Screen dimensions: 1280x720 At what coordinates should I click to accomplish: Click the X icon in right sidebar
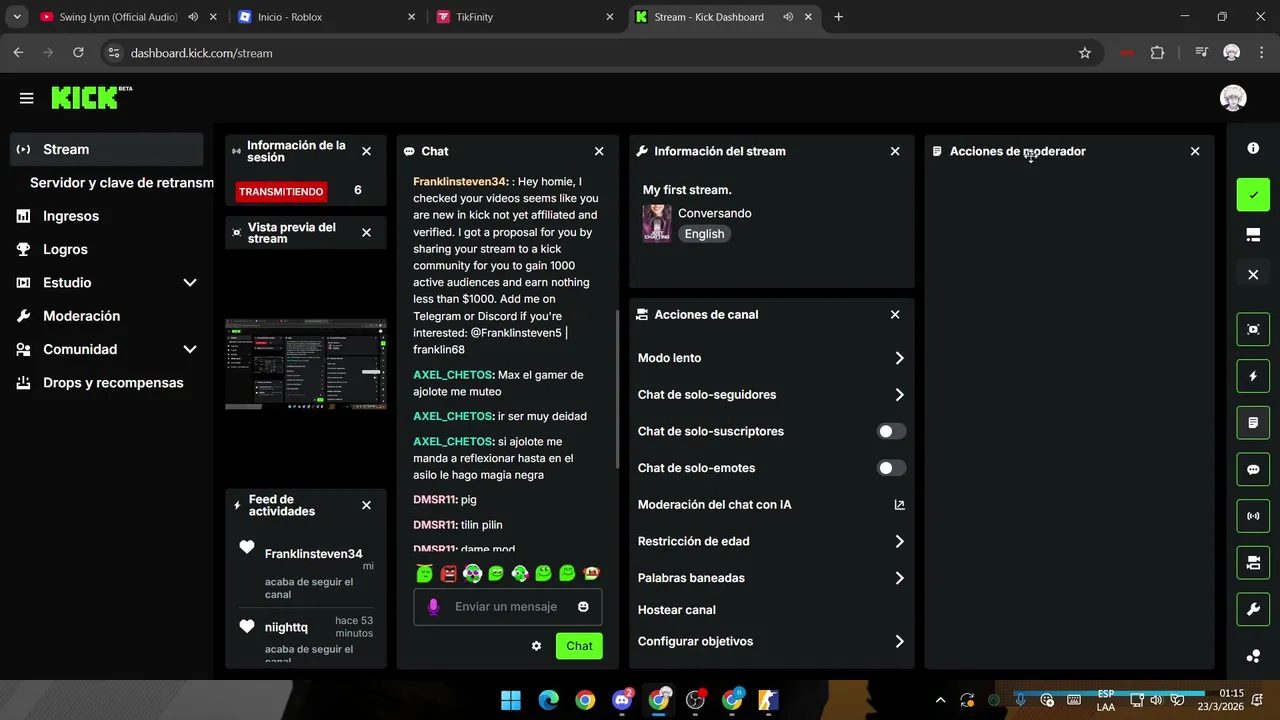[1253, 275]
